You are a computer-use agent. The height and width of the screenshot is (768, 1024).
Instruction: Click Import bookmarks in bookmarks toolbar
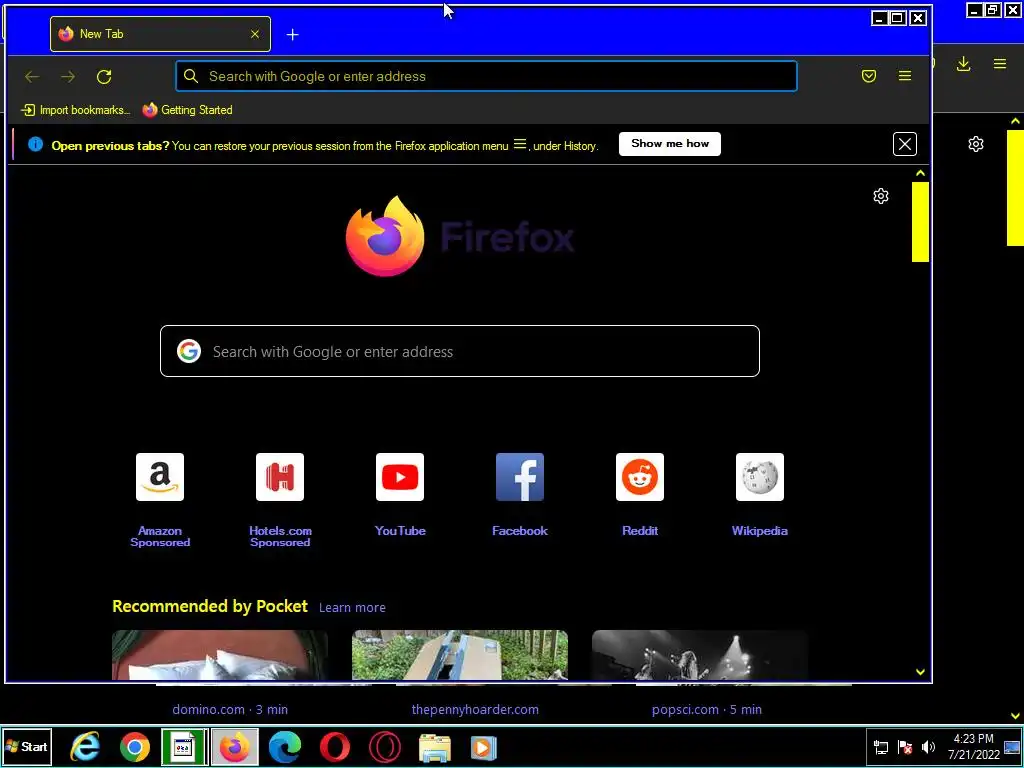(x=76, y=110)
